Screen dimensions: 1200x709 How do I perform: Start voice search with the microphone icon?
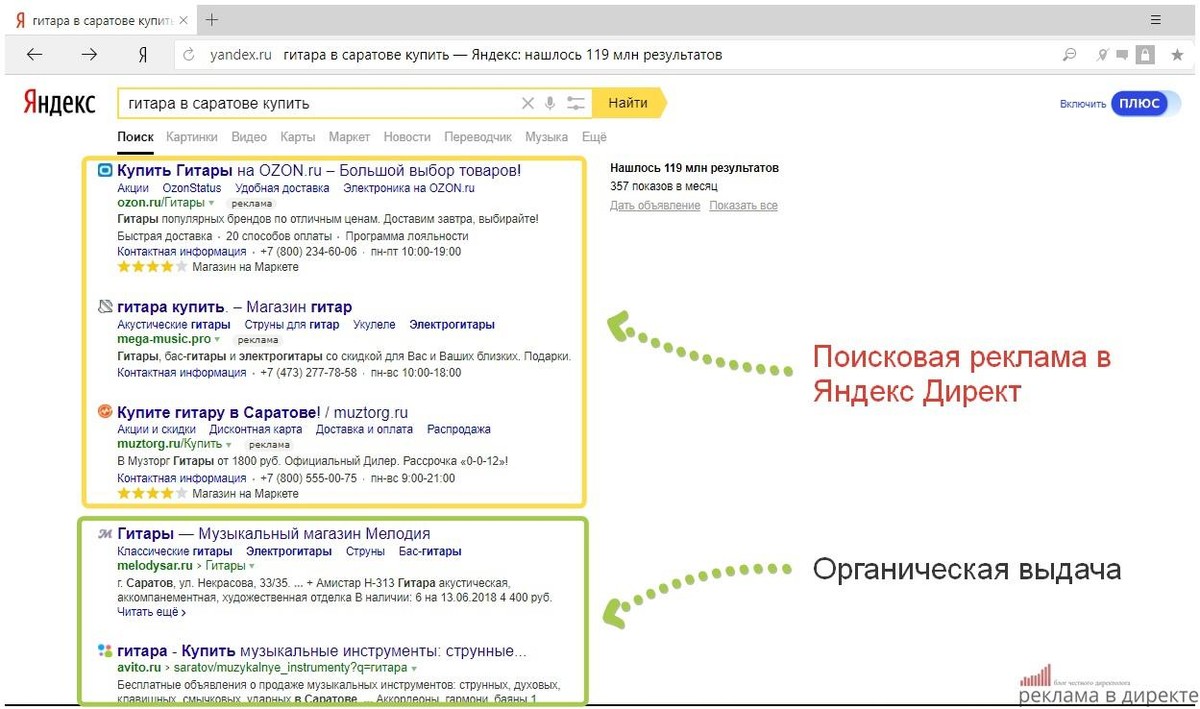pos(550,103)
